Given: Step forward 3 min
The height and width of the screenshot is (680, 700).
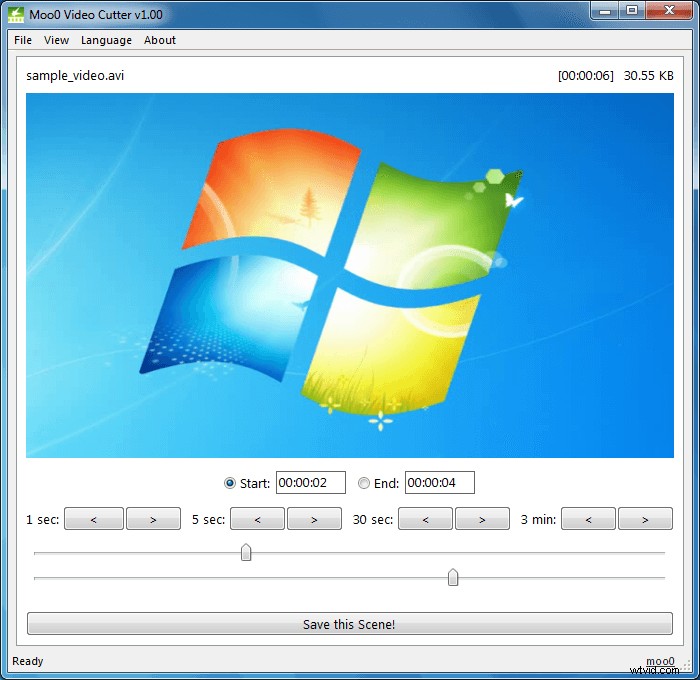Looking at the screenshot, I should coord(645,519).
